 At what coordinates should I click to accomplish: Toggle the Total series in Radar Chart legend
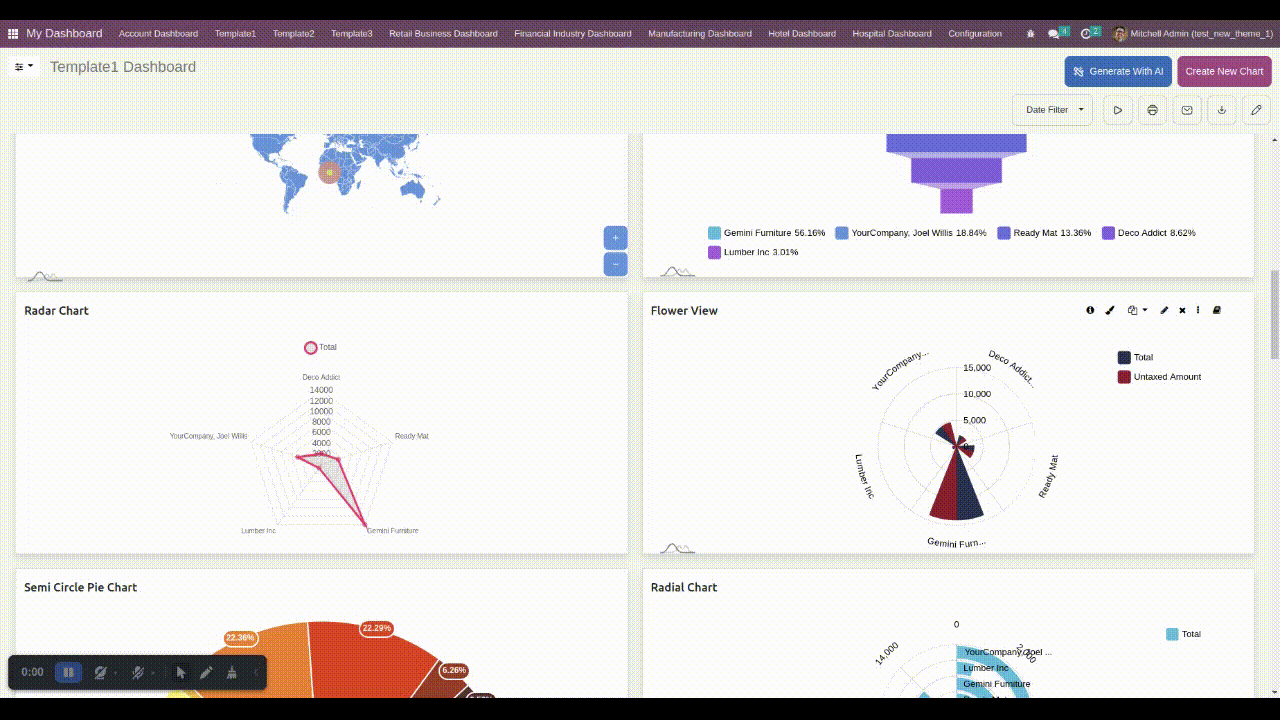tap(311, 347)
